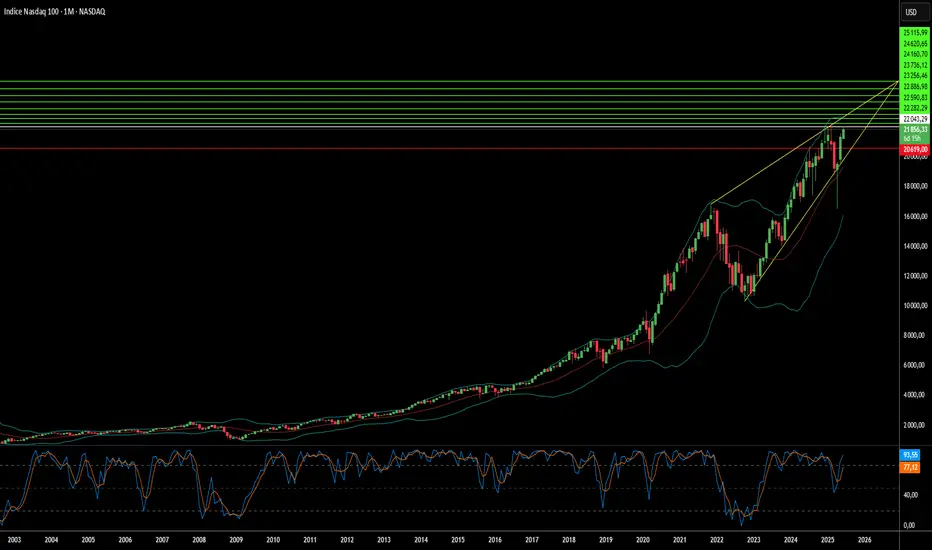
Task: Click the 2004 label on time axis
Action: pos(51,540)
